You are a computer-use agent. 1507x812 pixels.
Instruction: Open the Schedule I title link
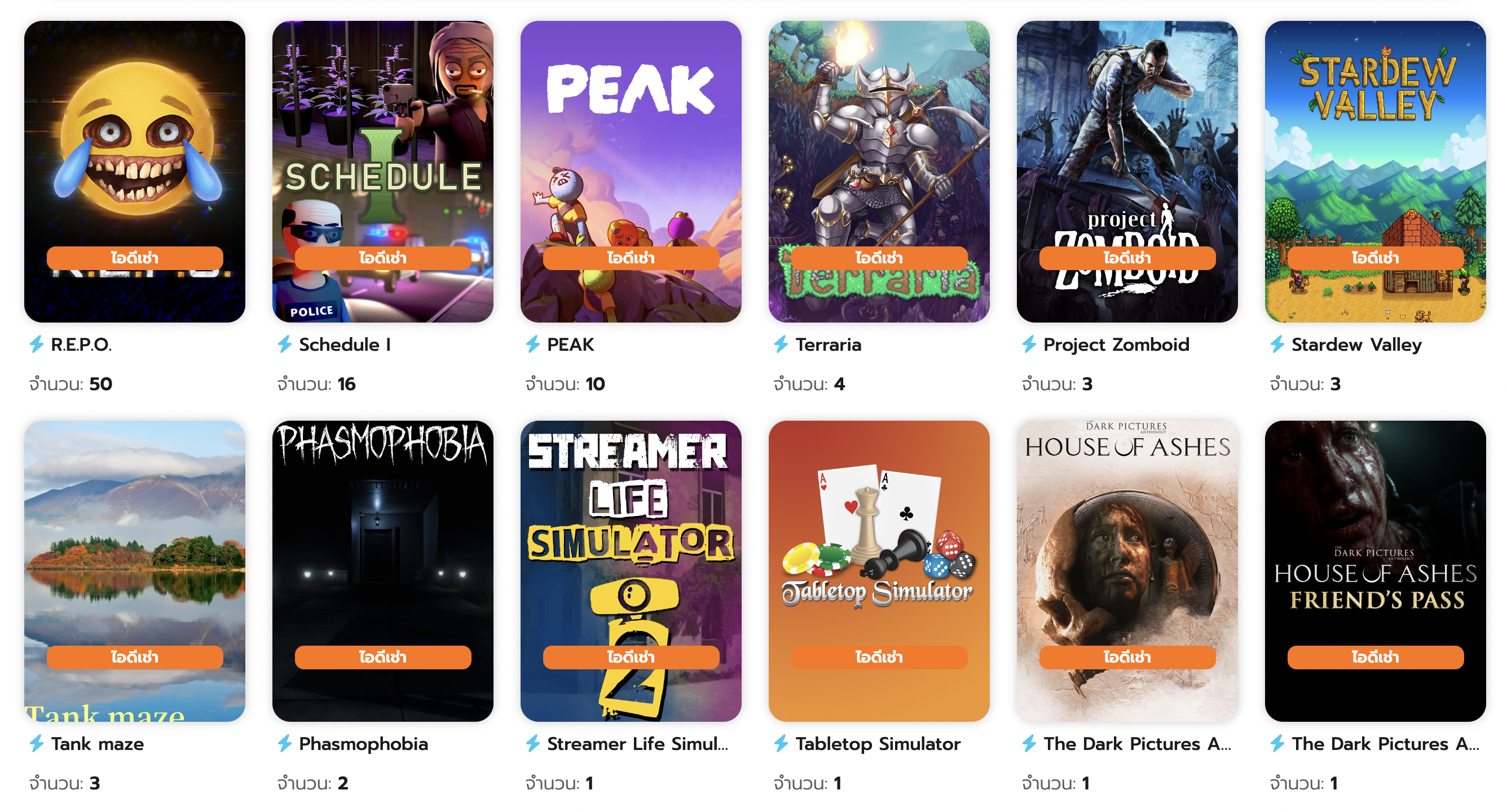click(345, 345)
